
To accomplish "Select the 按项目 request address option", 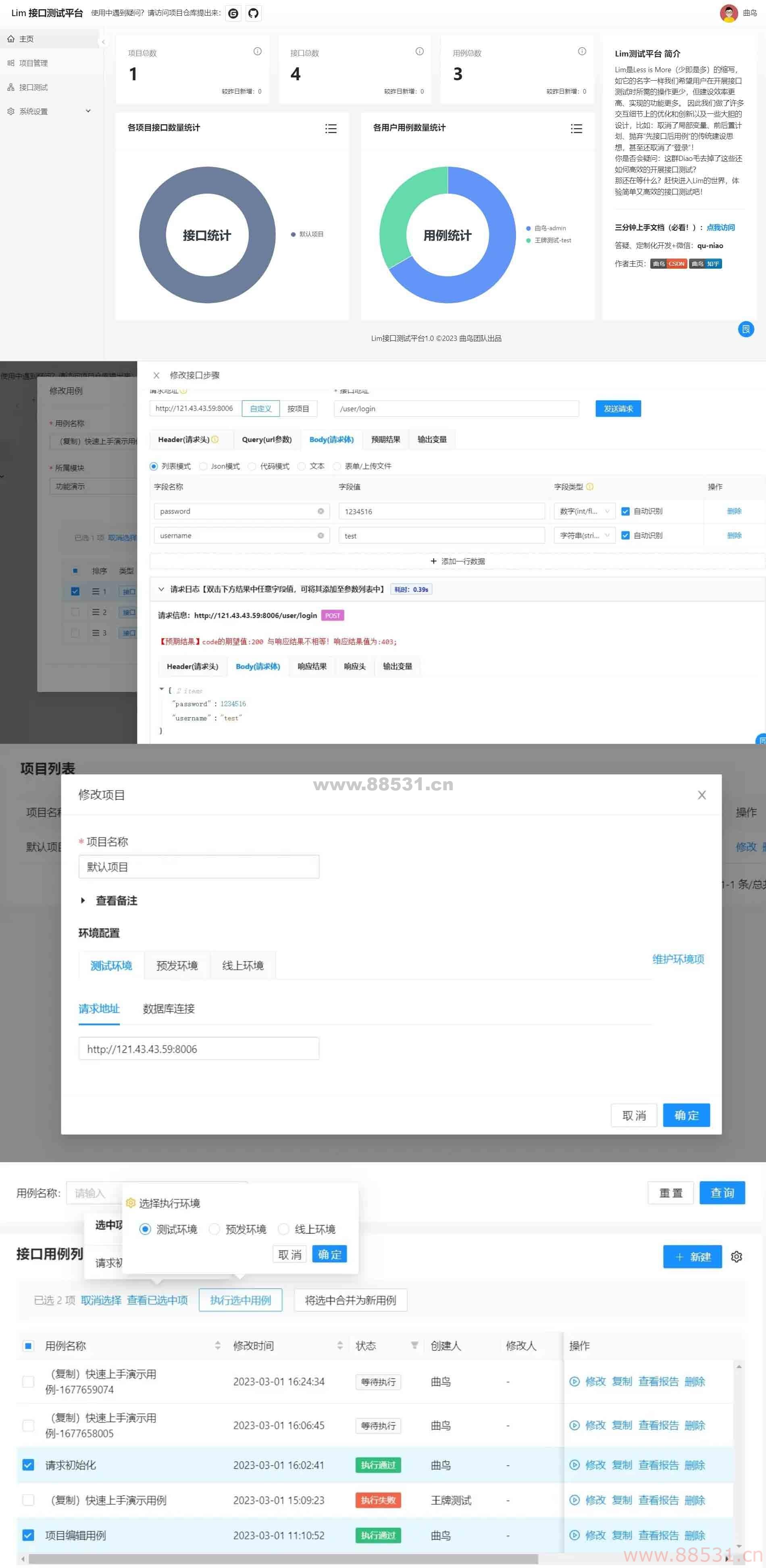I will 298,409.
